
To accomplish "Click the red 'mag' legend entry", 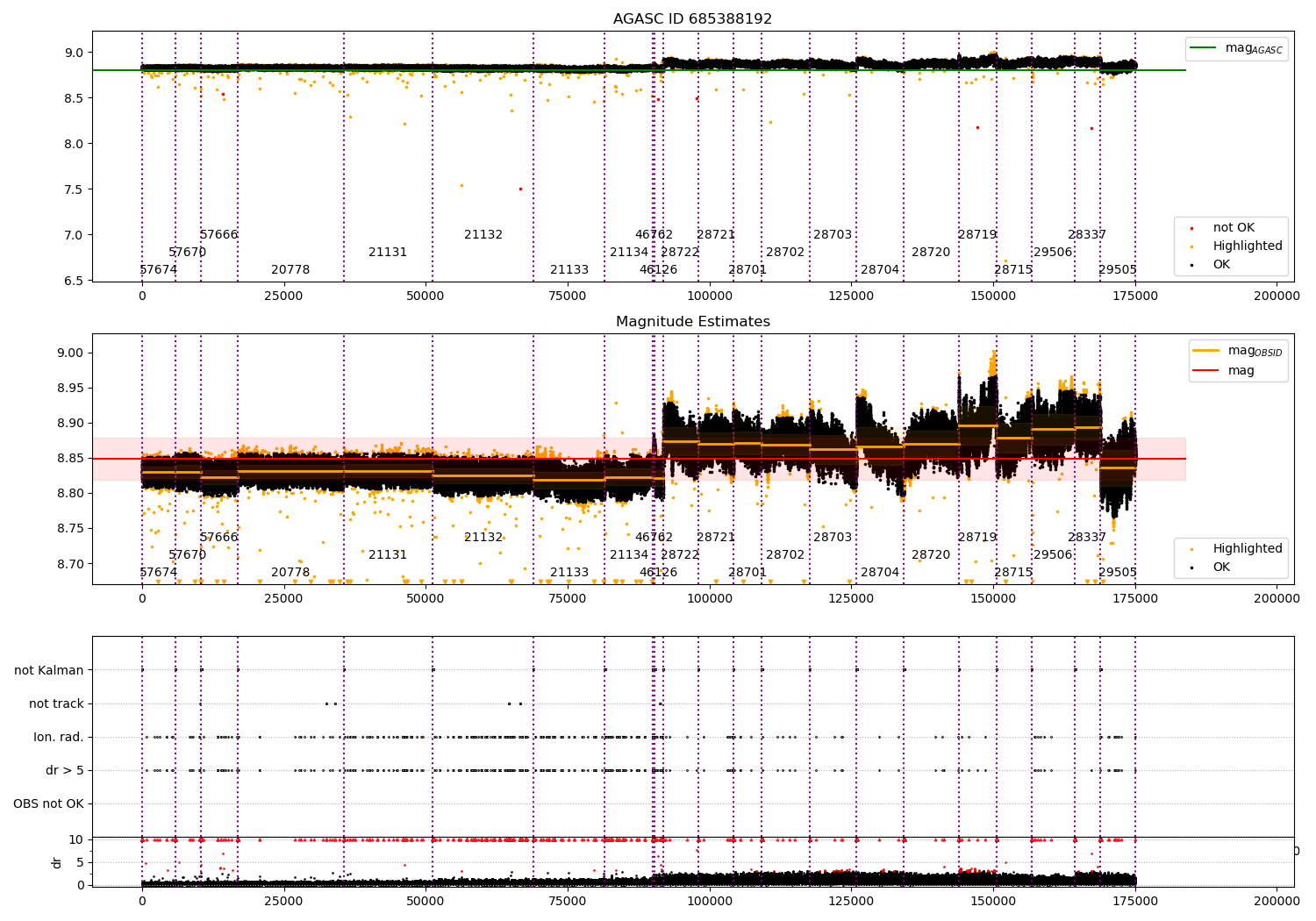I will click(1223, 371).
